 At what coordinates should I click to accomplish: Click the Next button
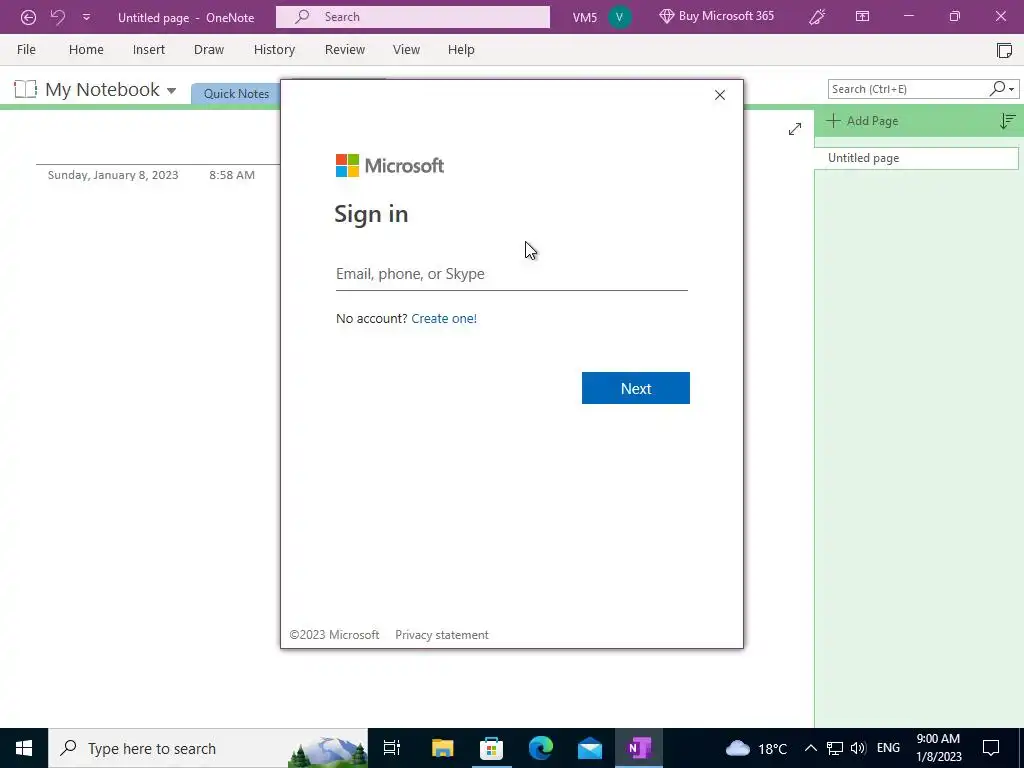tap(635, 389)
